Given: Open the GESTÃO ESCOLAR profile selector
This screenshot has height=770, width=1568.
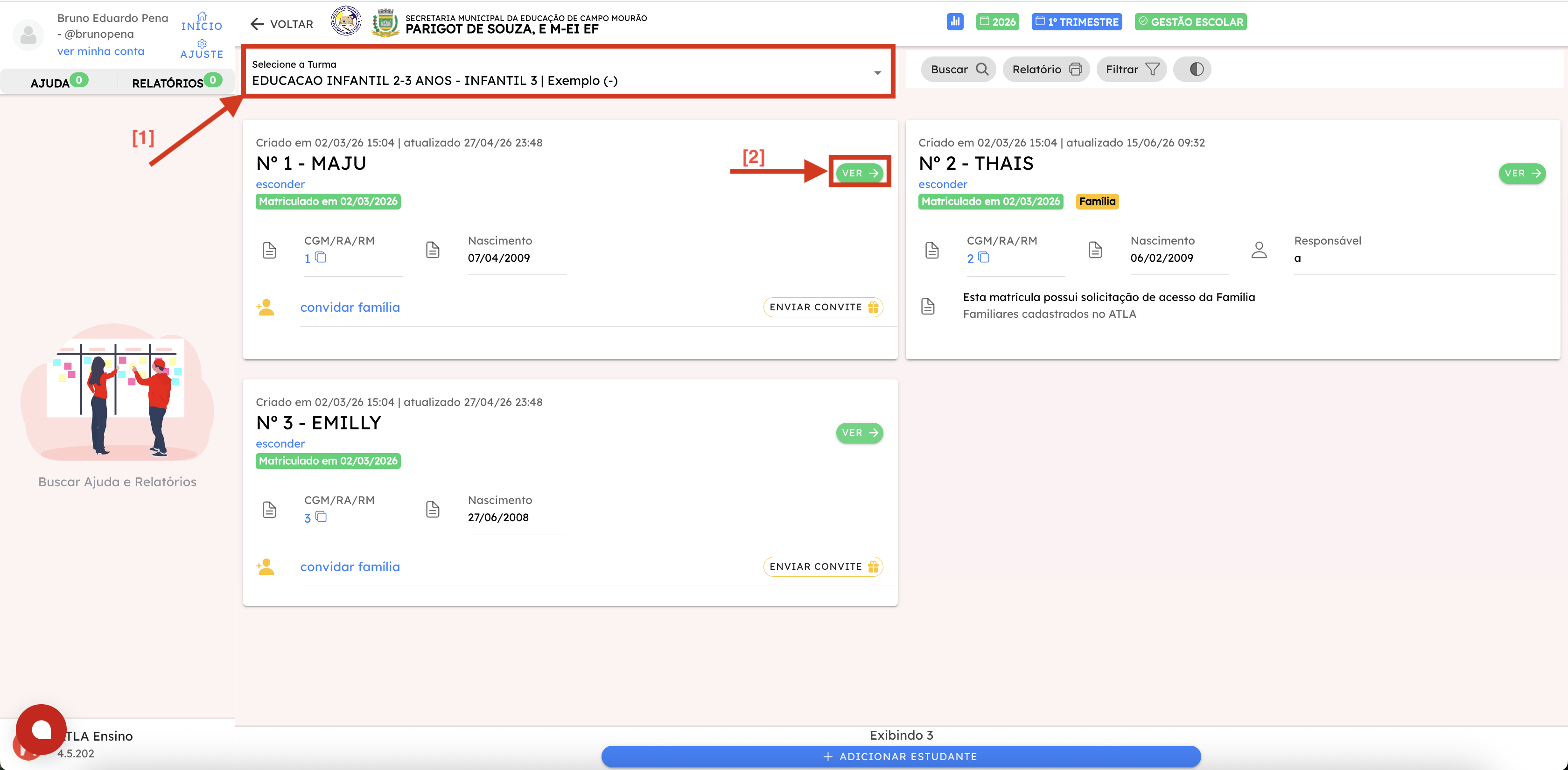Looking at the screenshot, I should click(1191, 22).
